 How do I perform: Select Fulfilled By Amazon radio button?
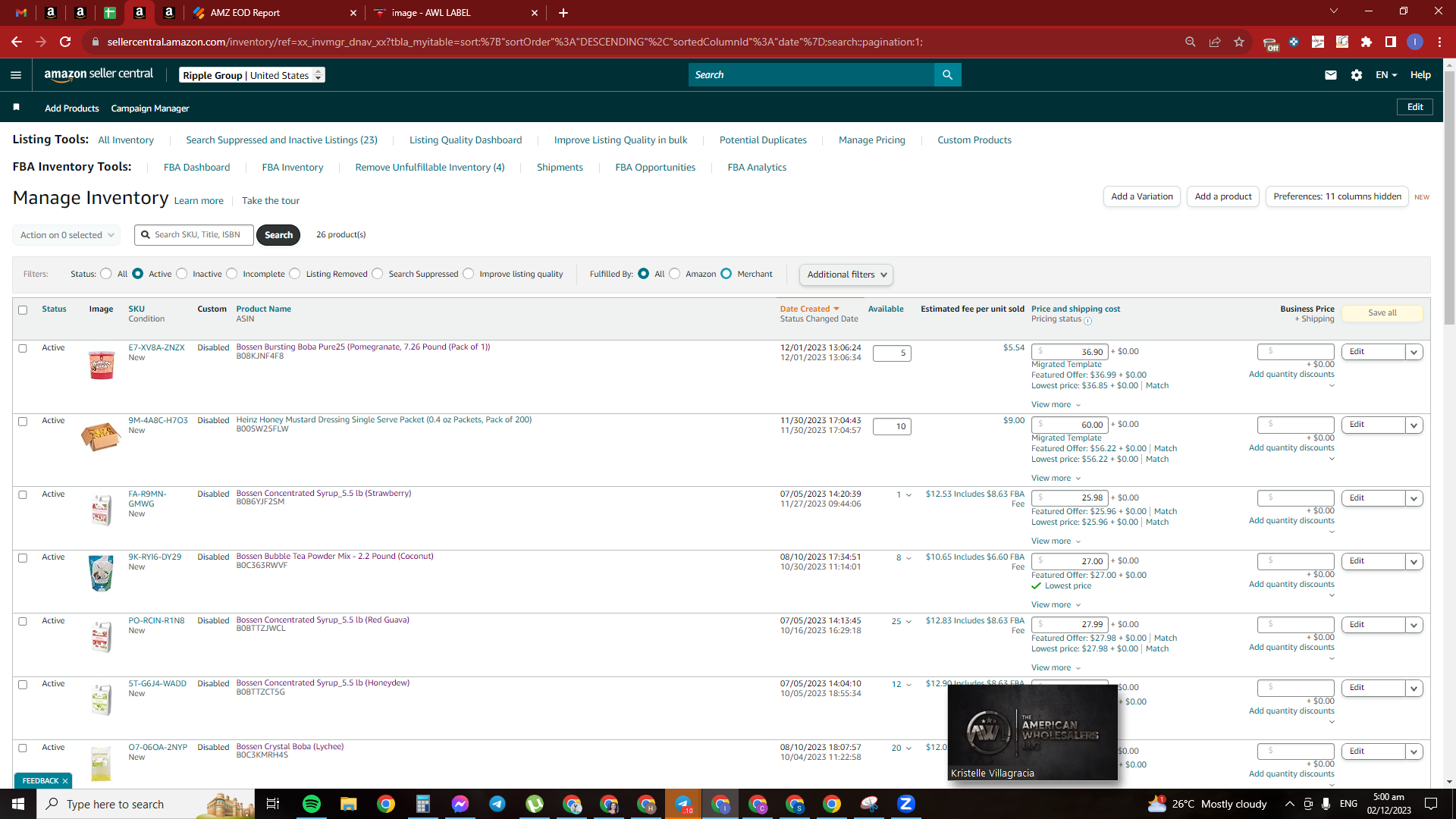(x=675, y=274)
